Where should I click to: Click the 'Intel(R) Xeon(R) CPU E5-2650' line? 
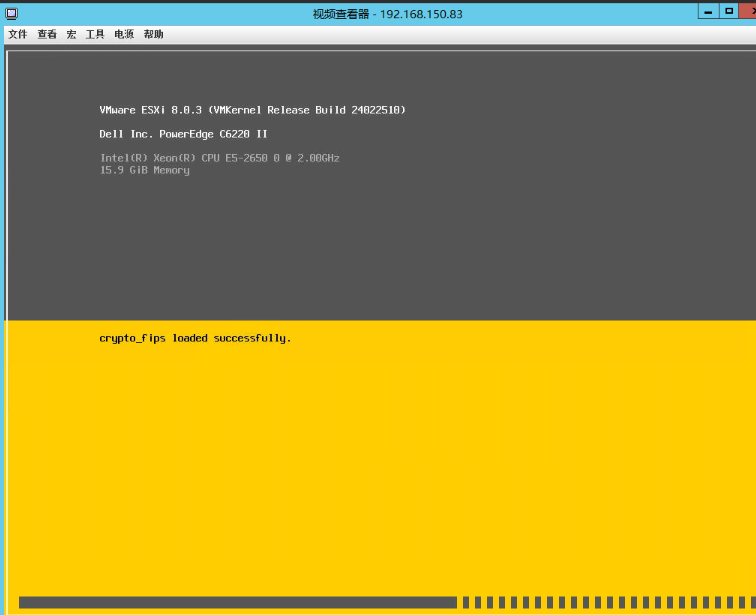coord(220,158)
